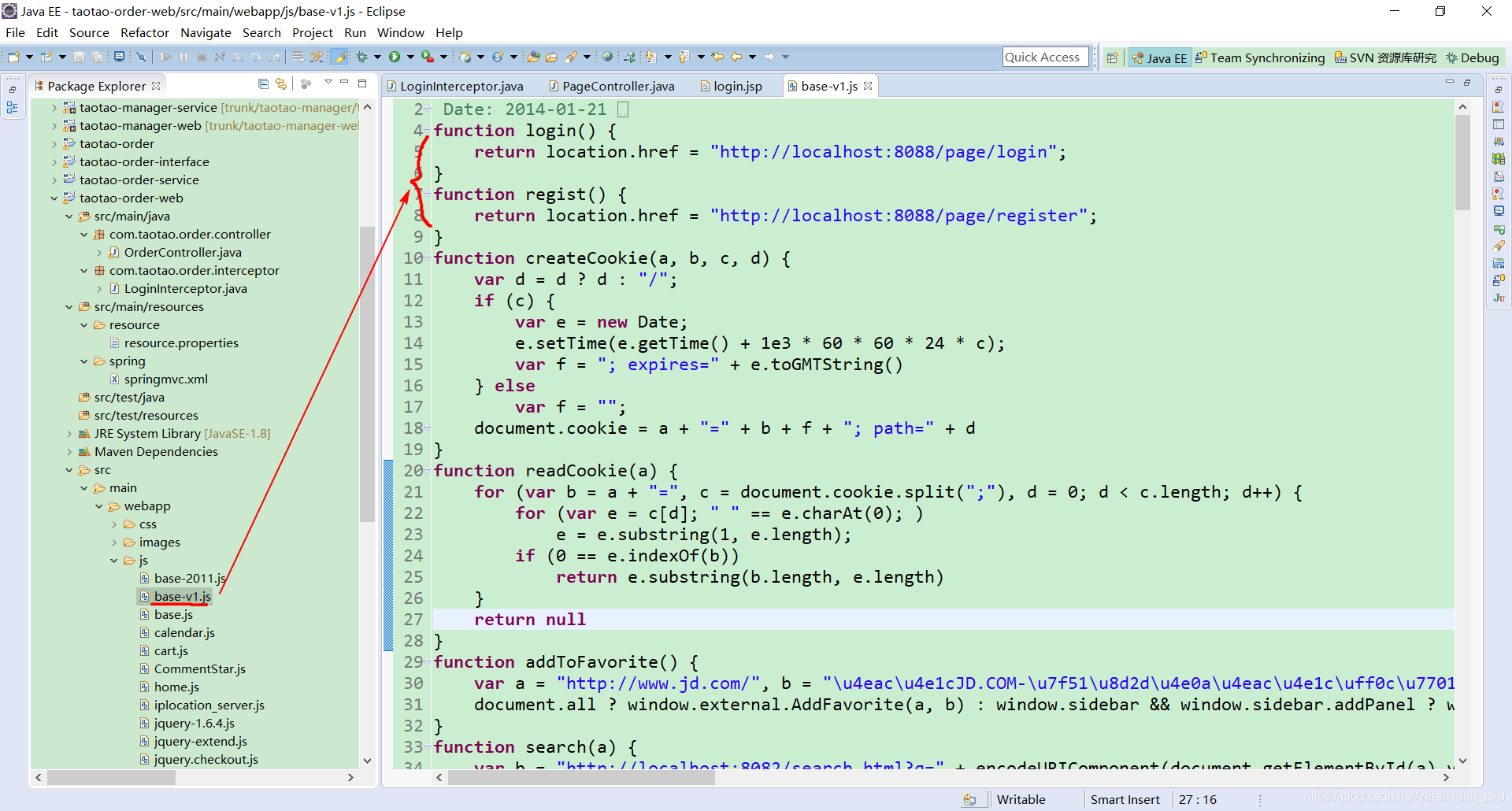Open the Package Explorer View Menu triangle
The width and height of the screenshot is (1512, 811).
pyautogui.click(x=328, y=83)
